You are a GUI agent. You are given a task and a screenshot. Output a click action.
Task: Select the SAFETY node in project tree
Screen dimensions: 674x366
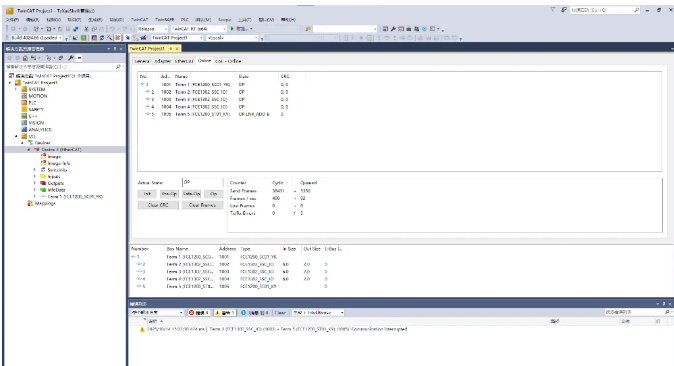tap(36, 110)
